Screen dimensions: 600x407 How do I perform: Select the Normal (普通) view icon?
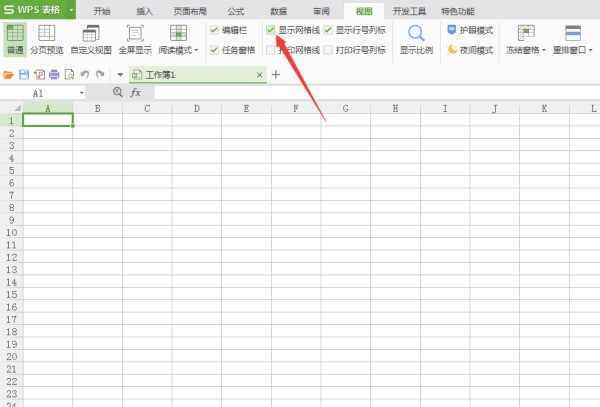coord(15,39)
